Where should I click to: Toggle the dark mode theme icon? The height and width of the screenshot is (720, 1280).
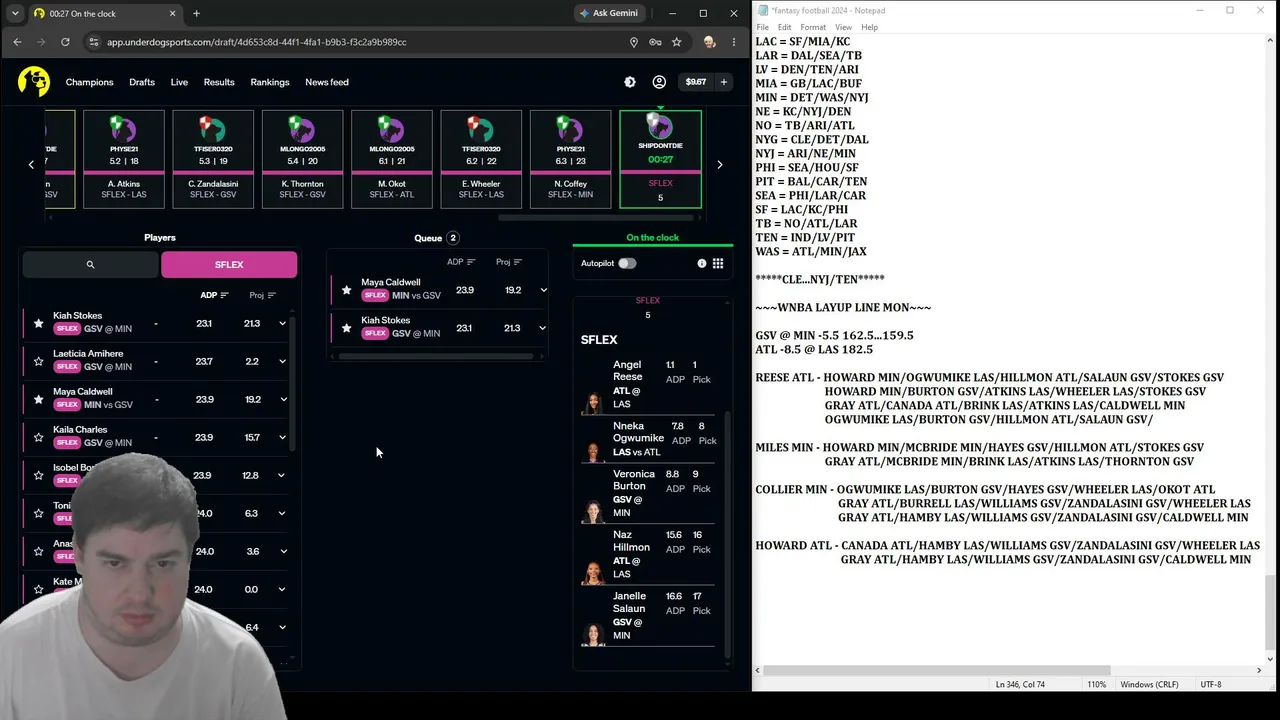pyautogui.click(x=630, y=82)
